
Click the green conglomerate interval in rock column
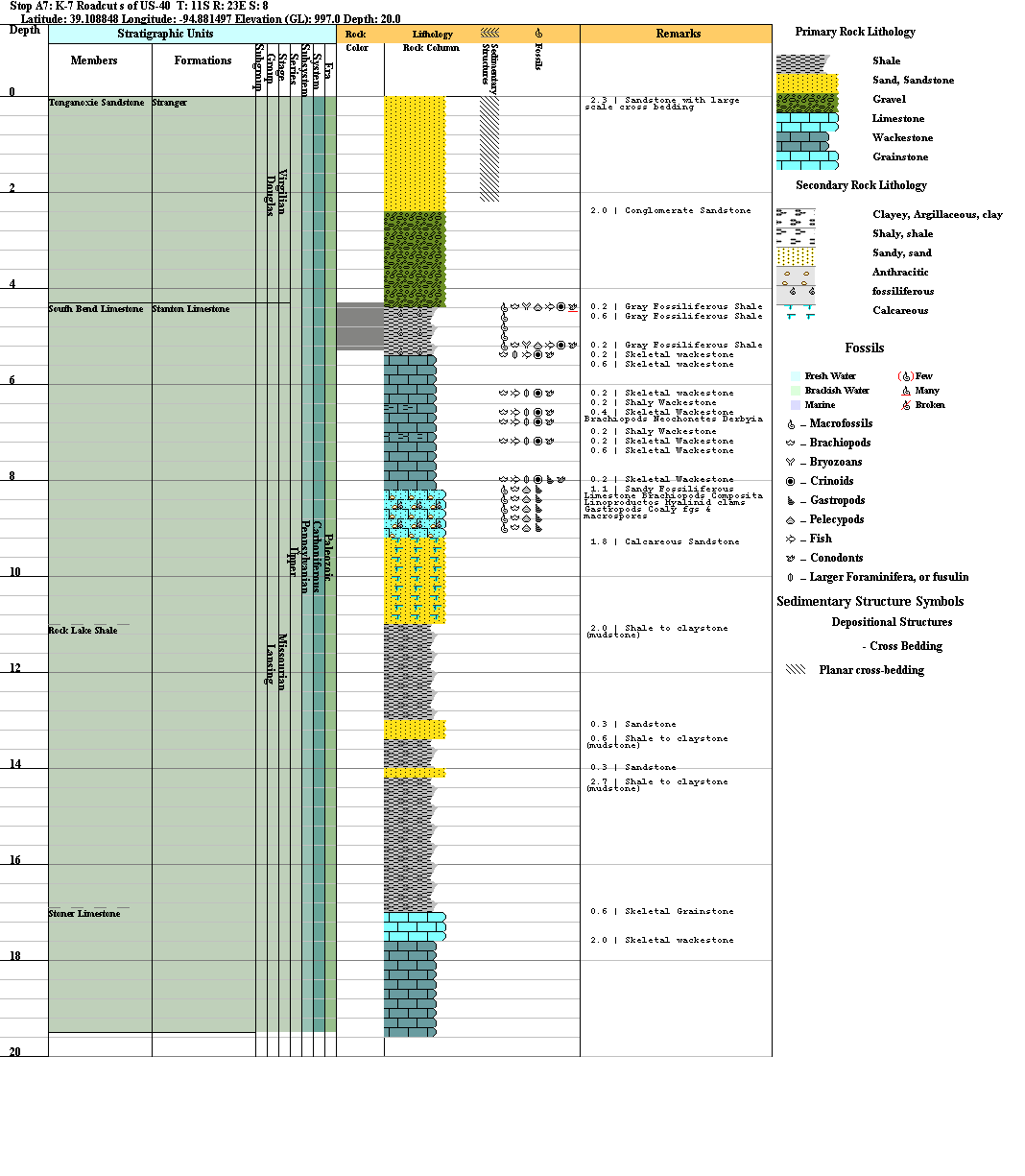point(415,259)
